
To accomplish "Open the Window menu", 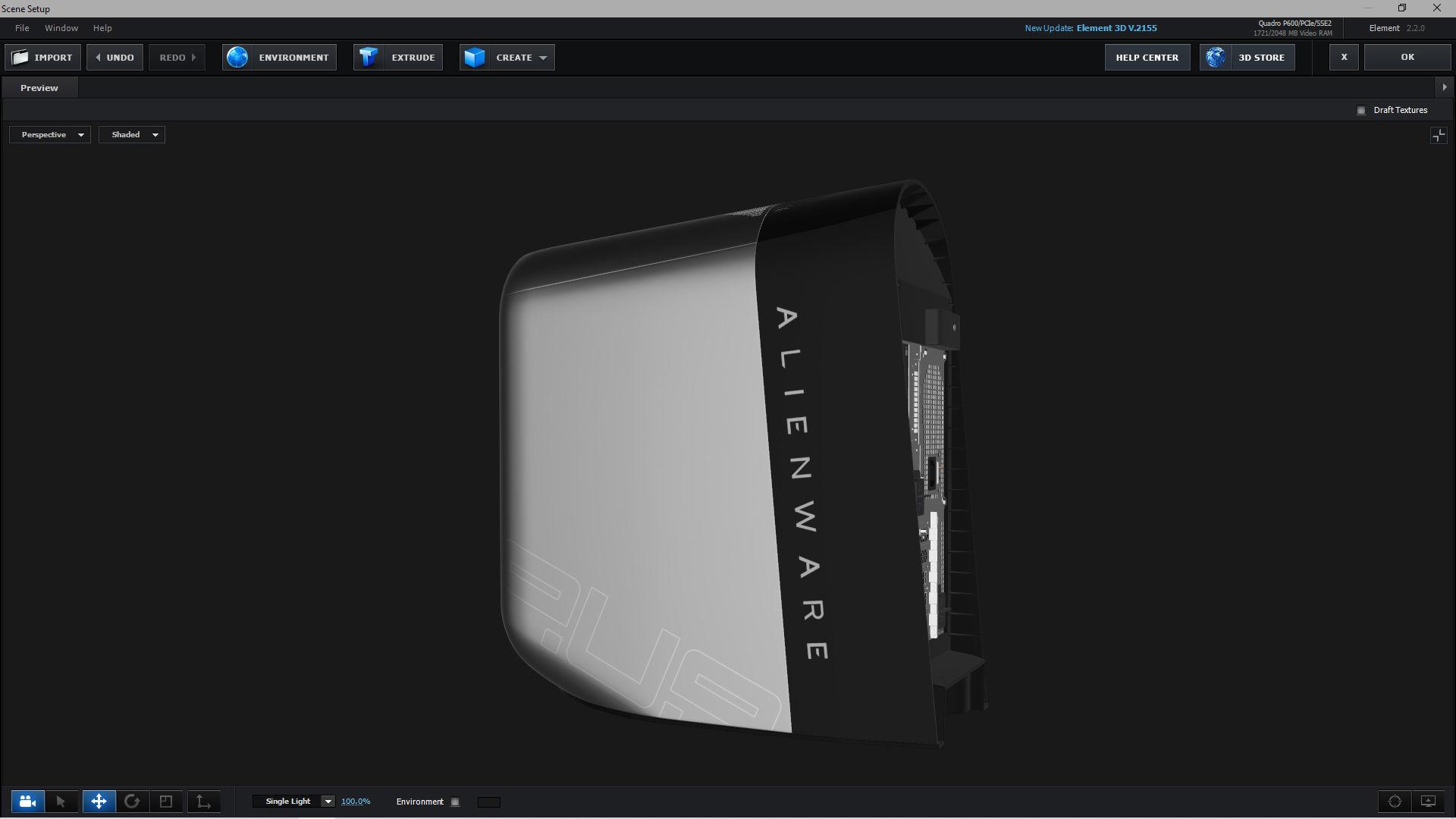I will (61, 28).
